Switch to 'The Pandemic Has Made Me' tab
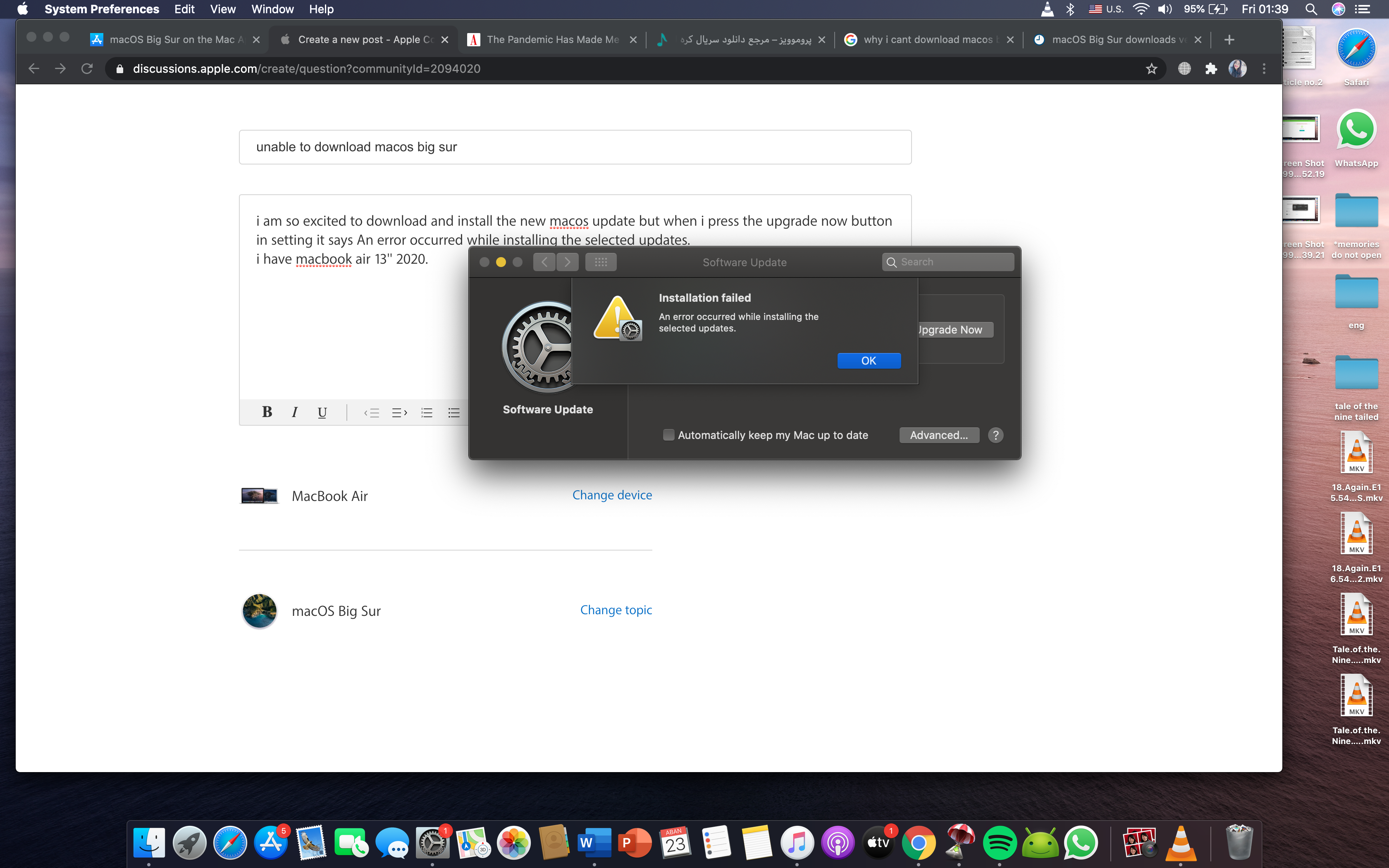Viewport: 1389px width, 868px height. coord(552,40)
